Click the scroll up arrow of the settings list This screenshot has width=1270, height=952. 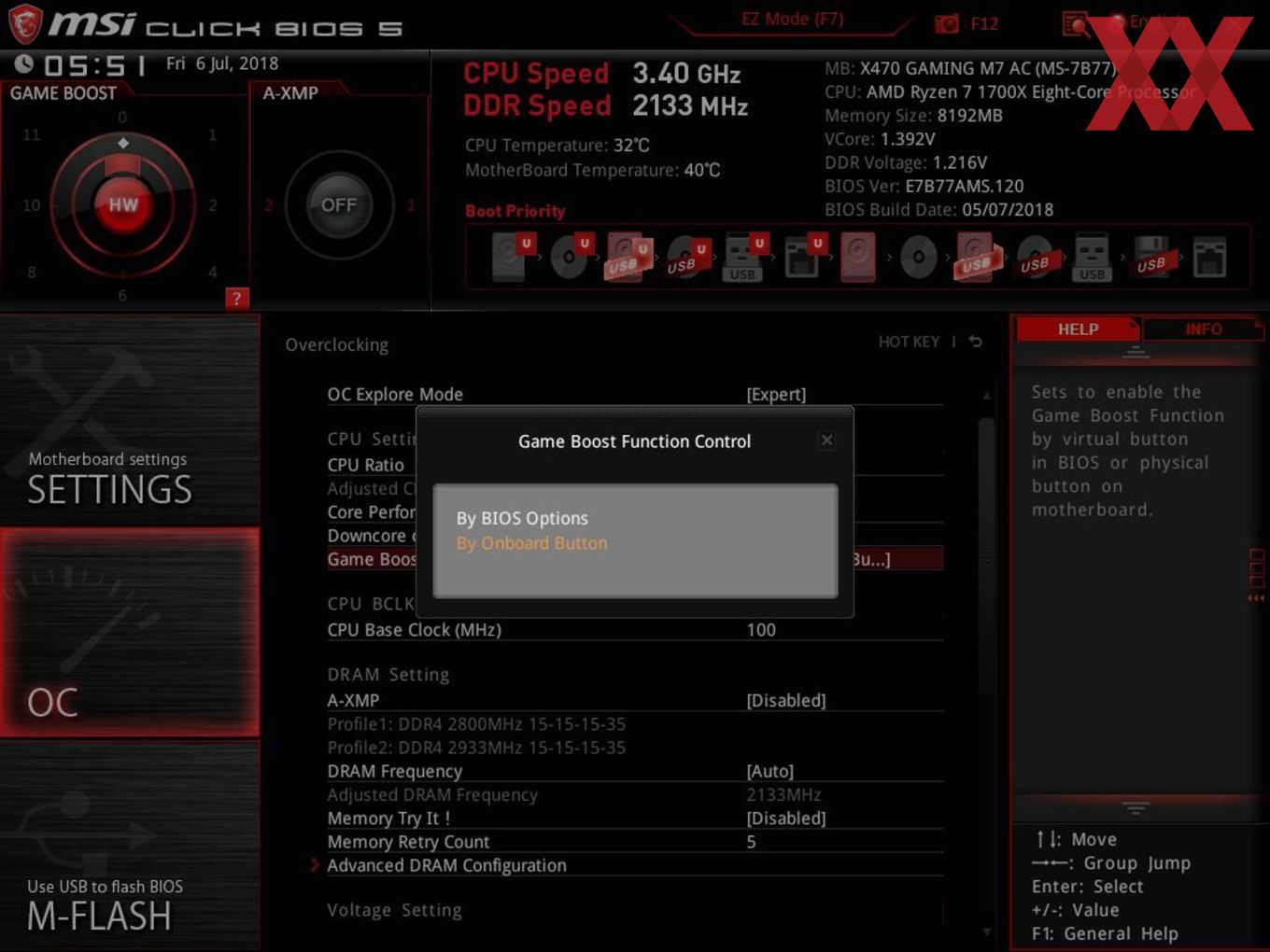[986, 396]
